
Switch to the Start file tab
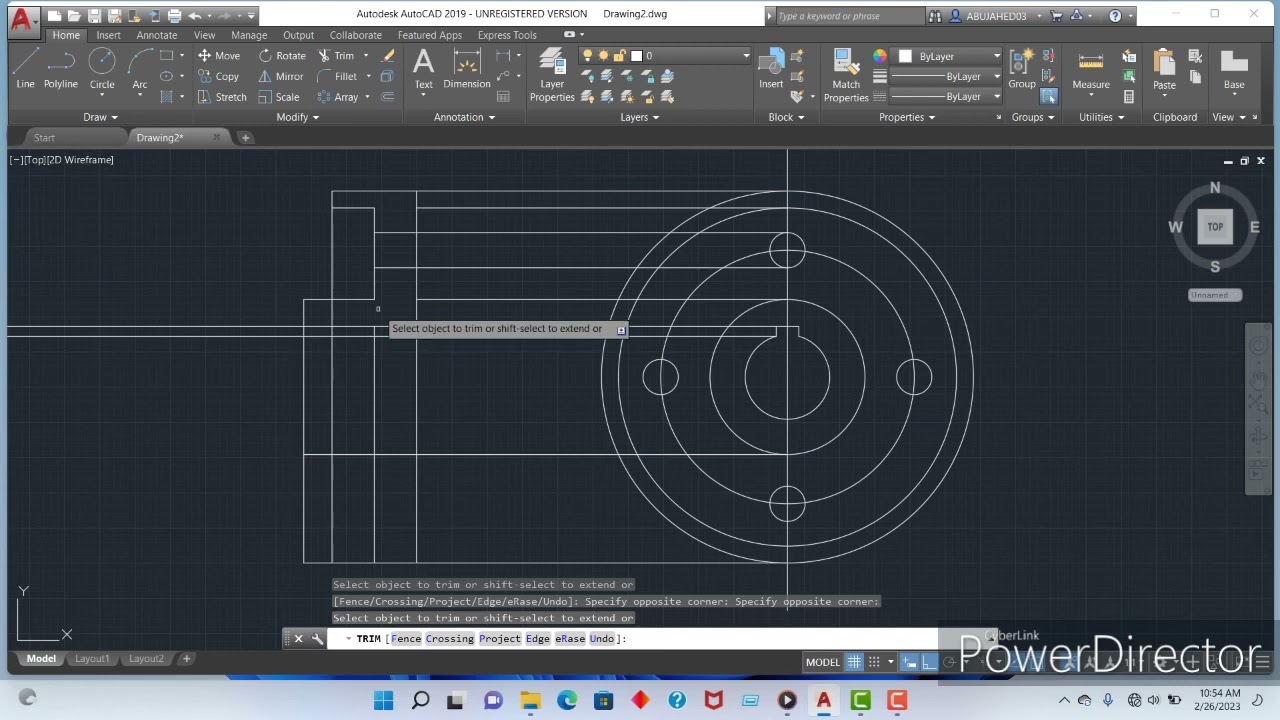(x=44, y=138)
